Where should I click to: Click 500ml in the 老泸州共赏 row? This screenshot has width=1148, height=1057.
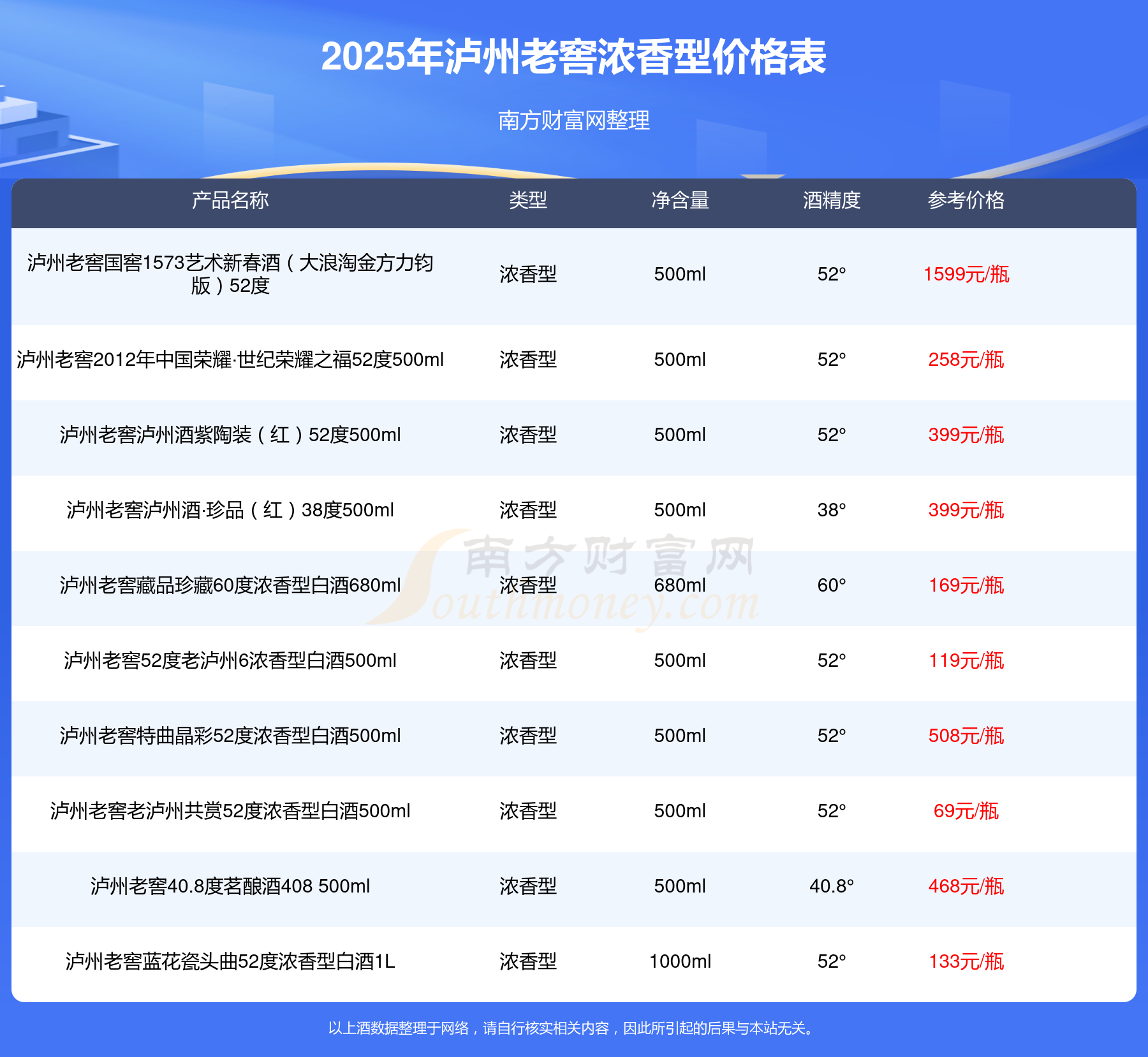(x=680, y=811)
